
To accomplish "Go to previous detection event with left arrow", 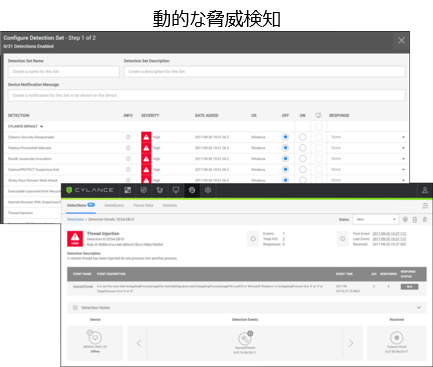I will click(x=139, y=343).
